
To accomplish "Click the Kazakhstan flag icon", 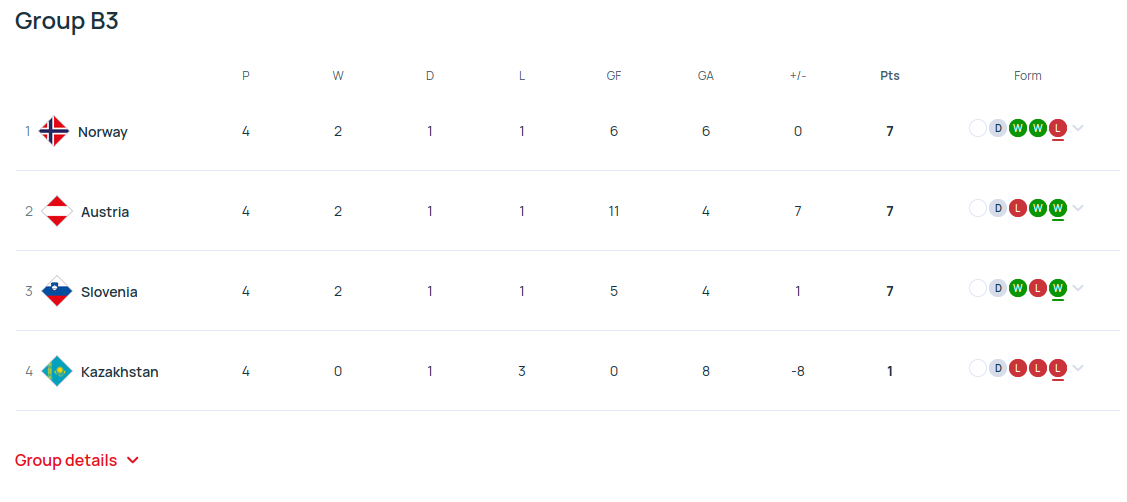I will [57, 371].
